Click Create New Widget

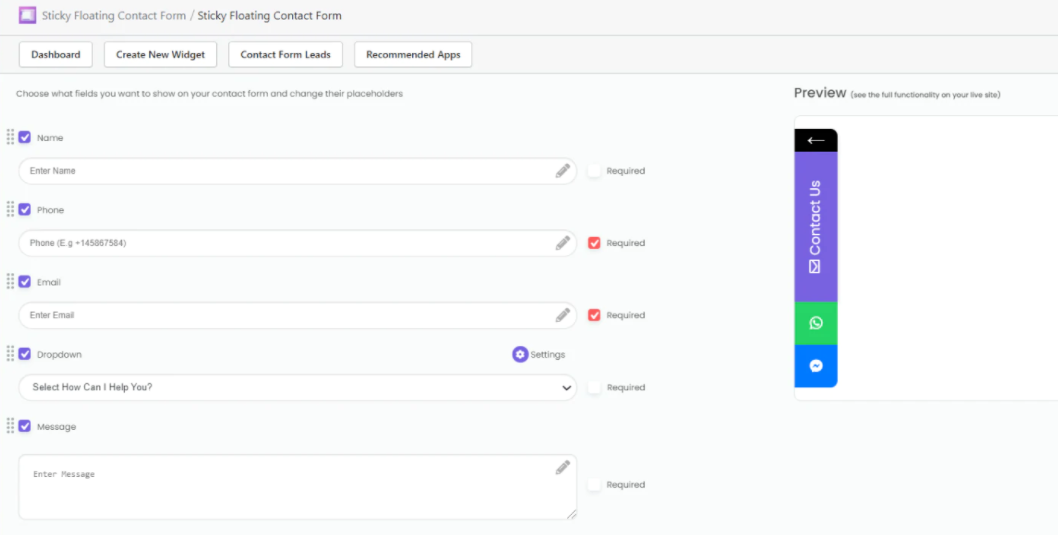(x=160, y=55)
